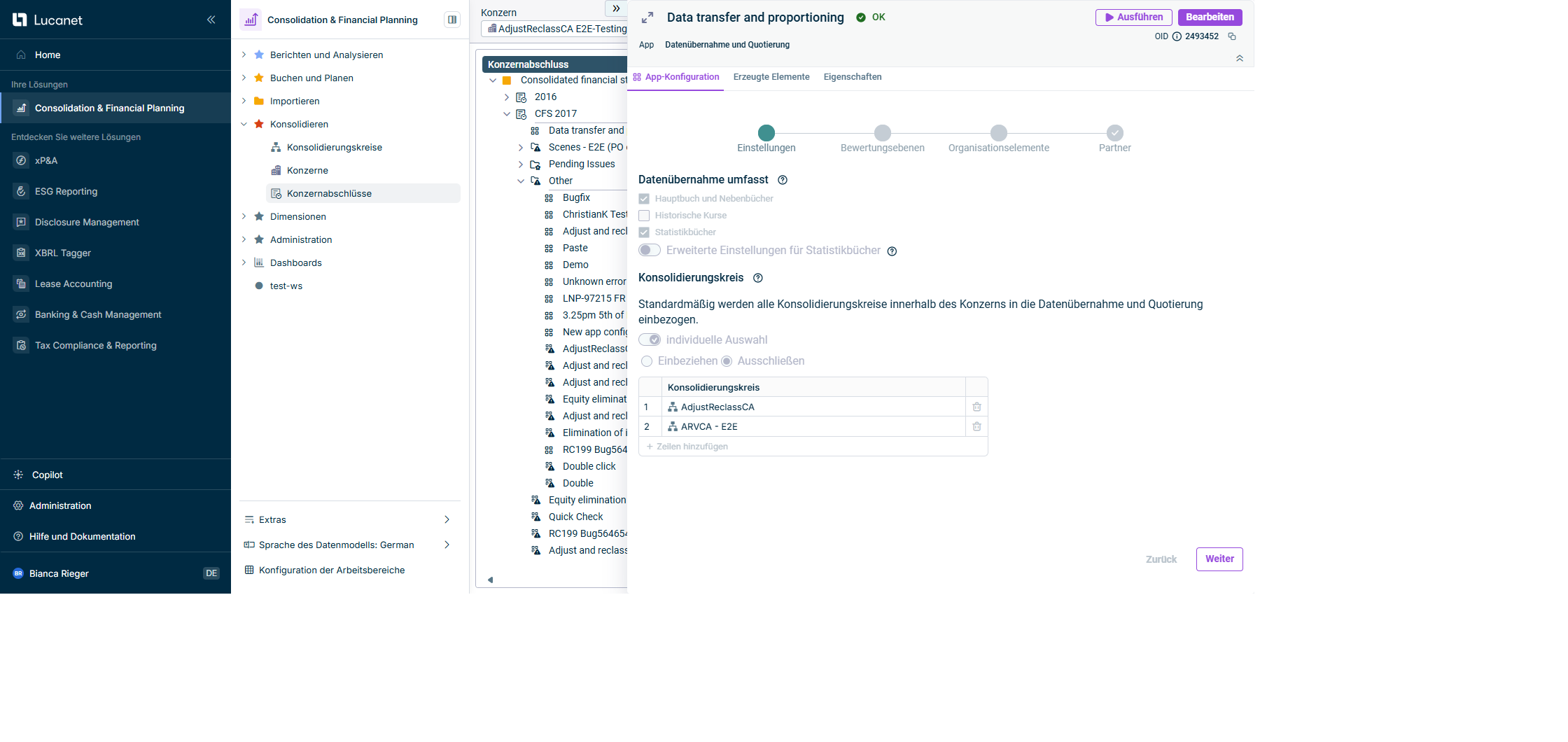Show info for the OID label
The height and width of the screenshot is (742, 1568).
click(x=1177, y=36)
